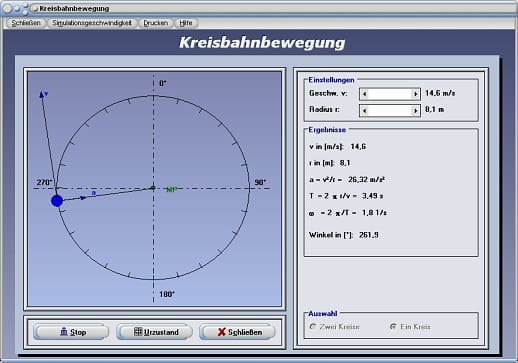Click the 90° angle label
518x363 pixels.
tap(260, 182)
